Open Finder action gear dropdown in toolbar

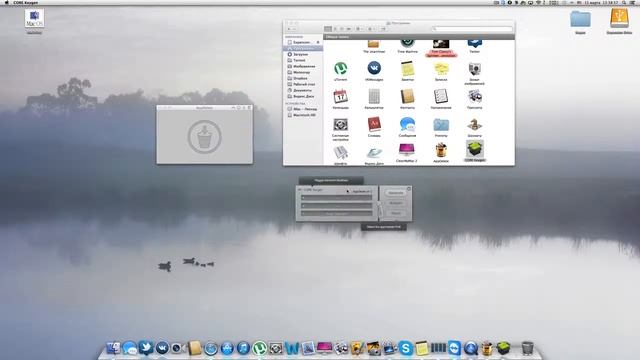click(x=371, y=29)
